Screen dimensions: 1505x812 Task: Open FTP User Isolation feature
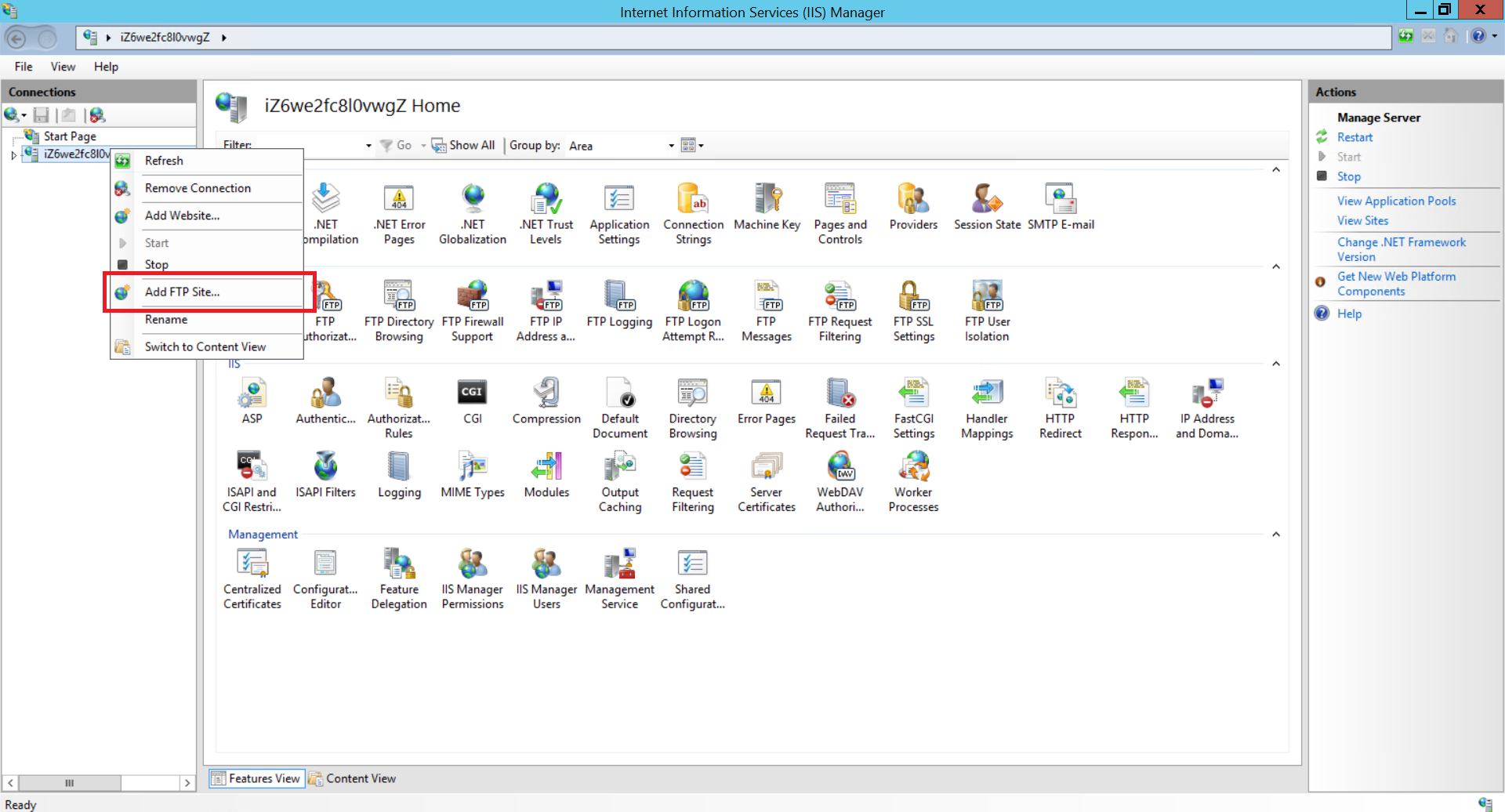(987, 311)
